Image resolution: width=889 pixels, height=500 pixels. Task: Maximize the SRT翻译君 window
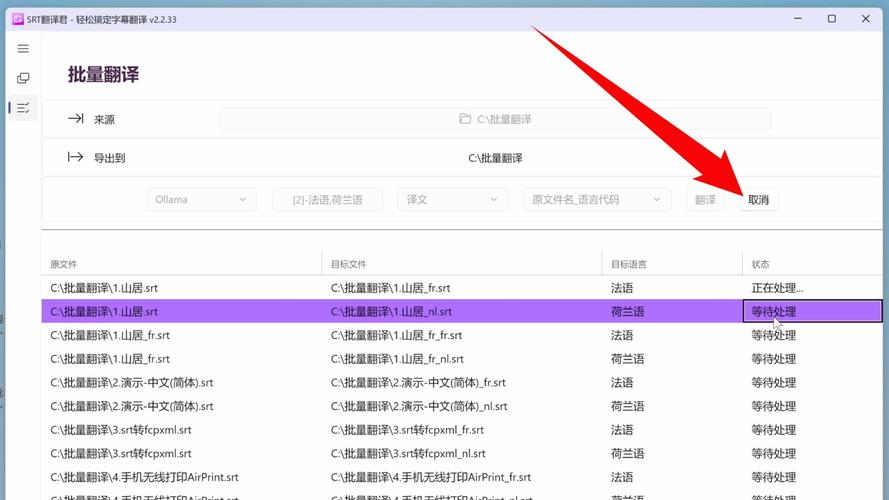tap(832, 19)
